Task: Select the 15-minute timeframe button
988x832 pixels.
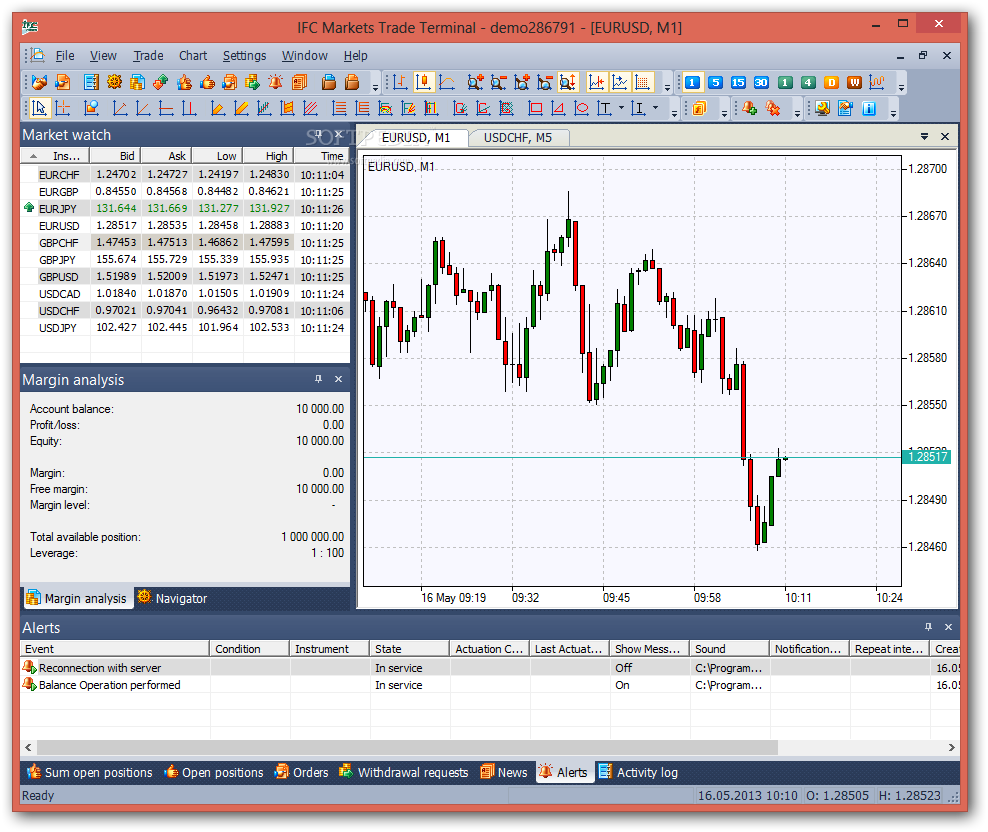Action: 738,83
